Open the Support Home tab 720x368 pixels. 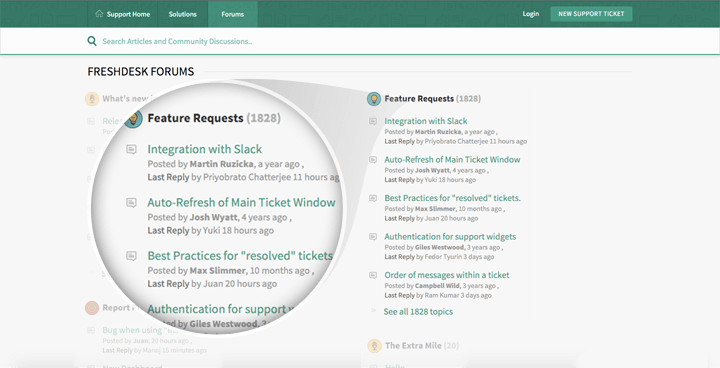coord(123,14)
